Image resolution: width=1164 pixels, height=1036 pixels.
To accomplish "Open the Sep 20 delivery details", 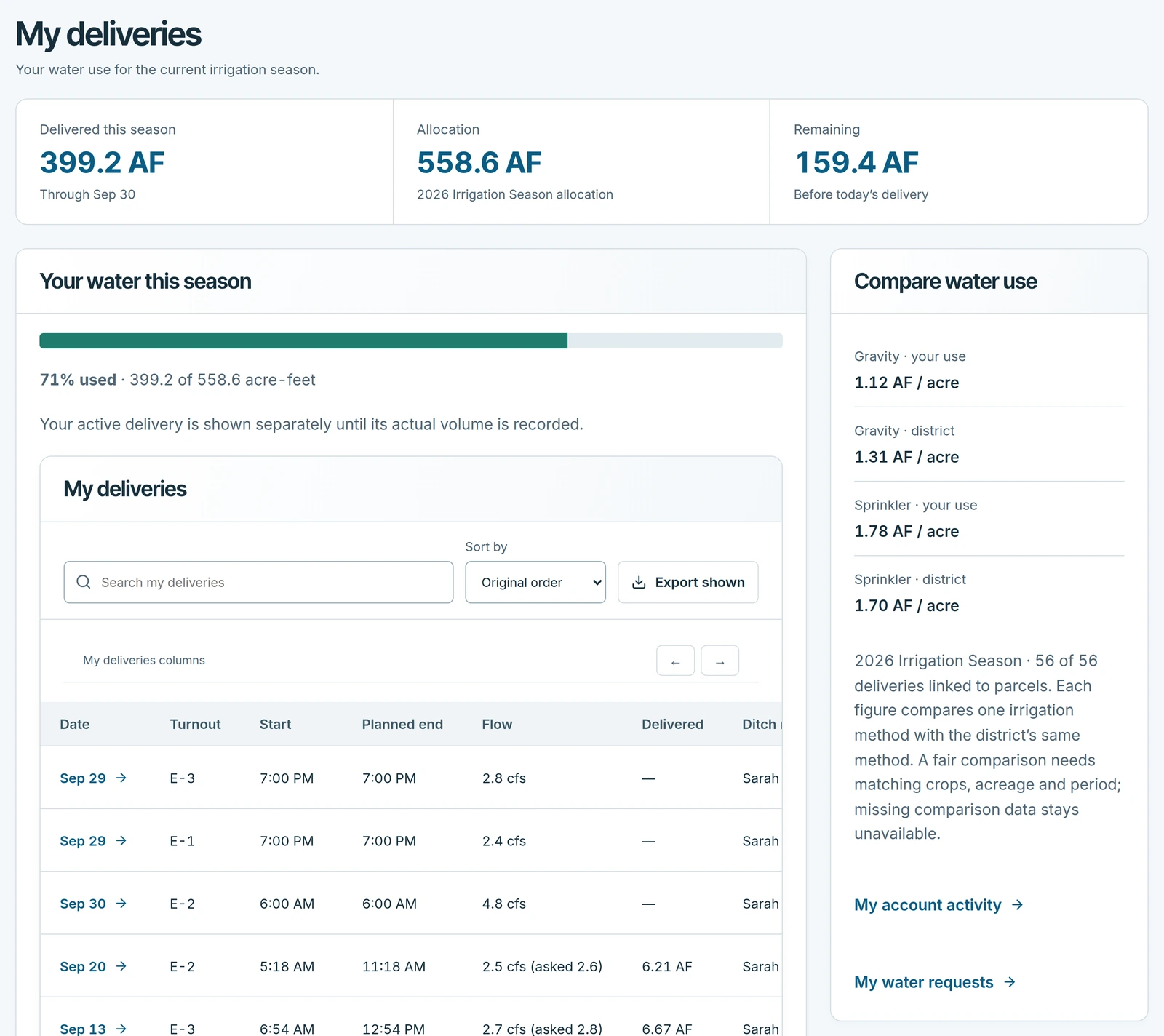I will point(93,966).
